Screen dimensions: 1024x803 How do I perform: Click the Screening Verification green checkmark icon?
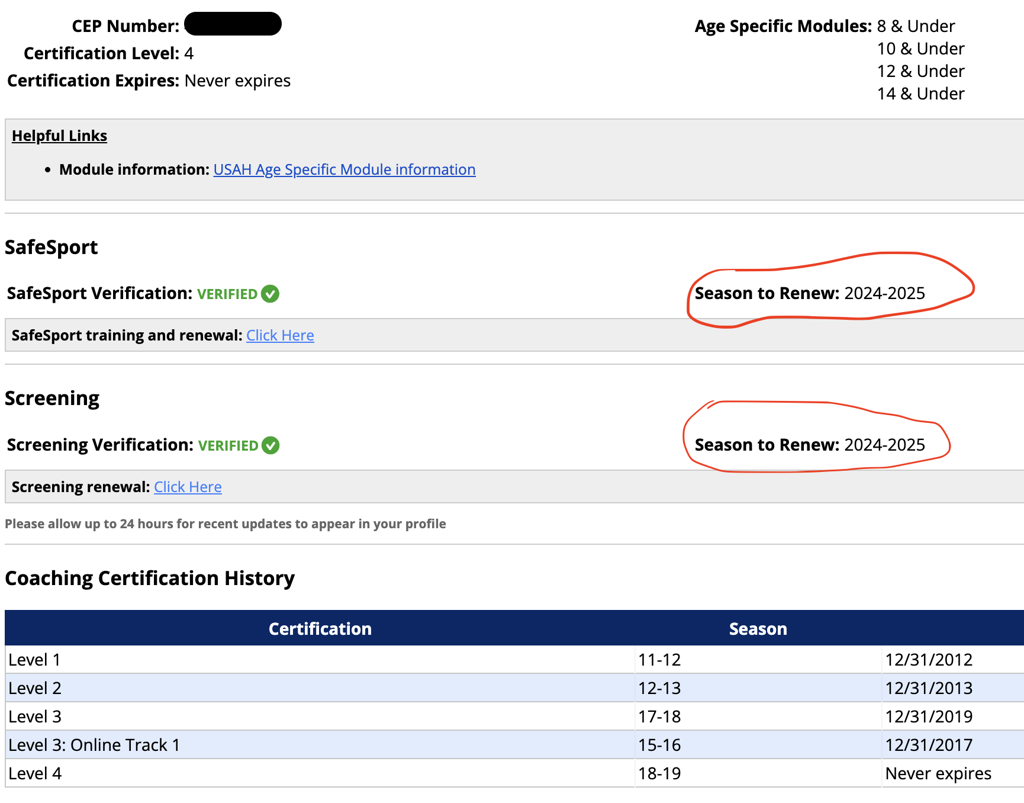tap(270, 445)
